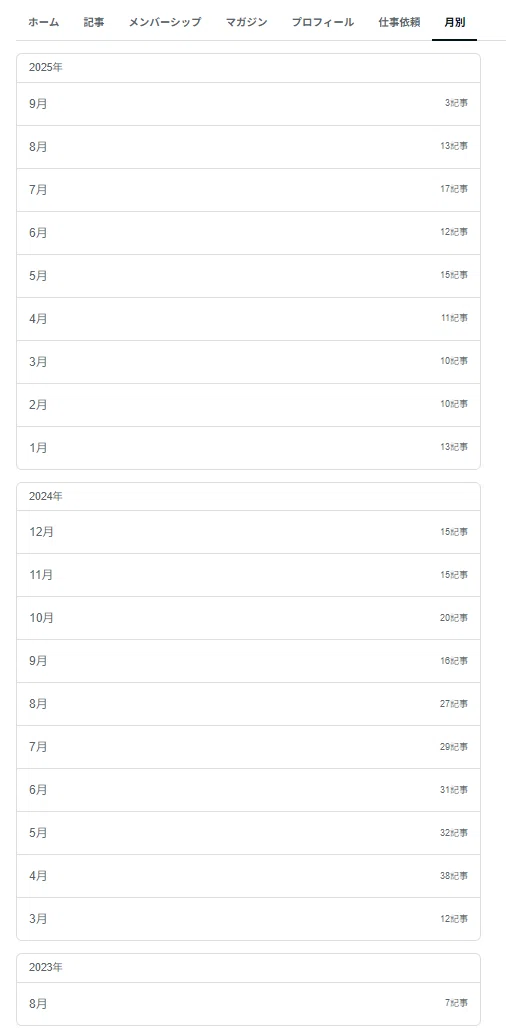Open the マガジン tab

[x=246, y=22]
